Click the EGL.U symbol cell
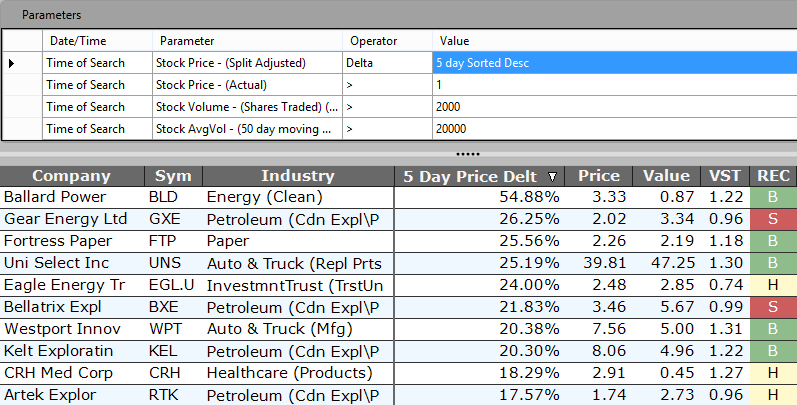Viewport: 797px width, 405px height. click(171, 285)
